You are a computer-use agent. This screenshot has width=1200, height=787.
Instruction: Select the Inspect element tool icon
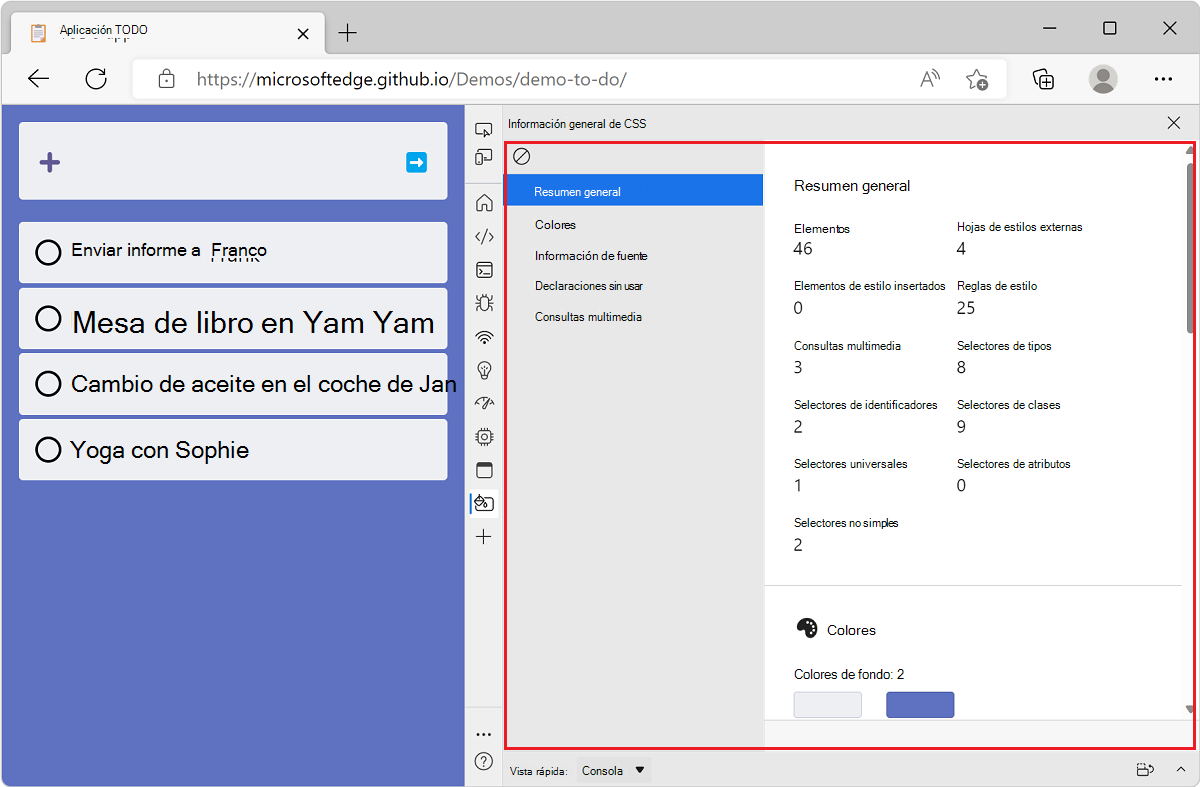click(x=484, y=129)
